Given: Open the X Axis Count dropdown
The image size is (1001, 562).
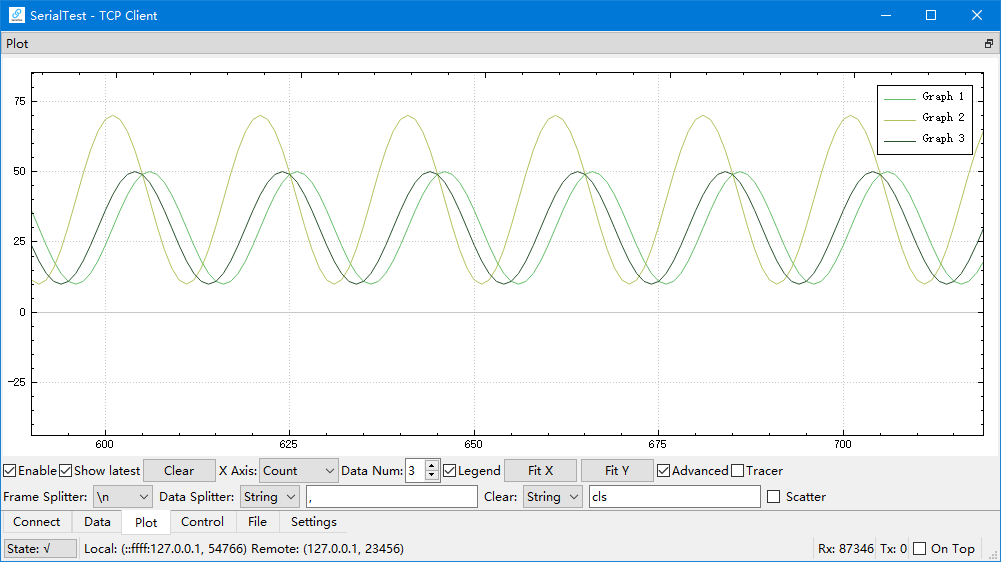Looking at the screenshot, I should point(300,471).
